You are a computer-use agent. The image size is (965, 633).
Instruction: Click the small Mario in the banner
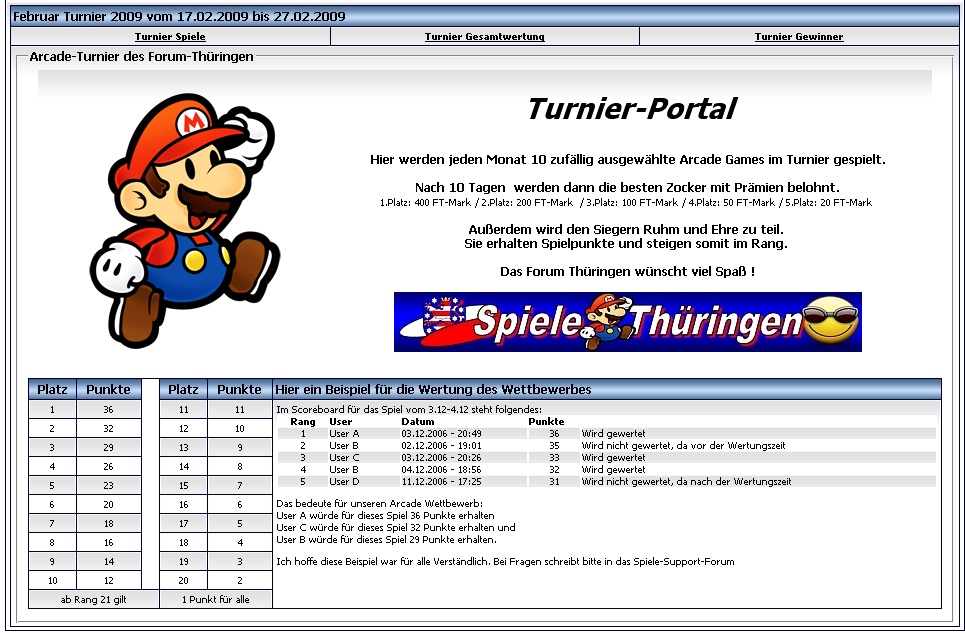point(608,321)
